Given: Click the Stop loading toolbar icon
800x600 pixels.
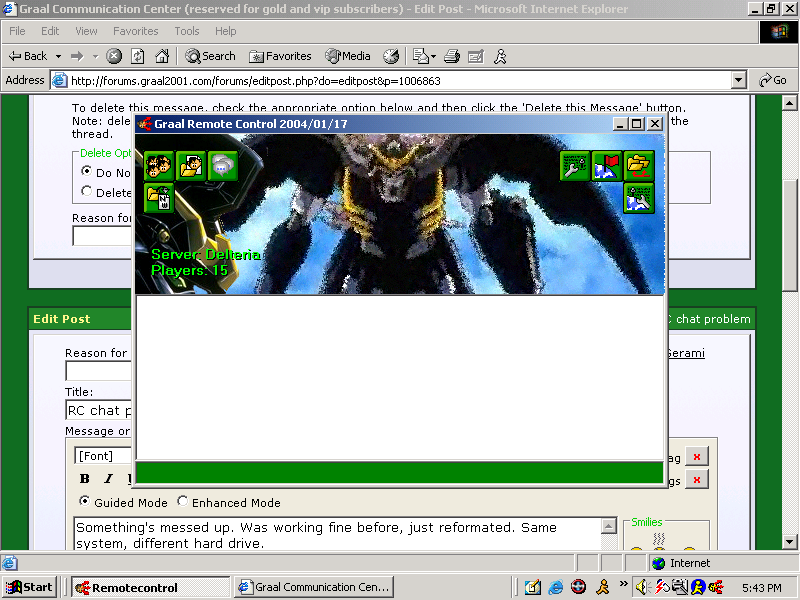Looking at the screenshot, I should [114, 56].
